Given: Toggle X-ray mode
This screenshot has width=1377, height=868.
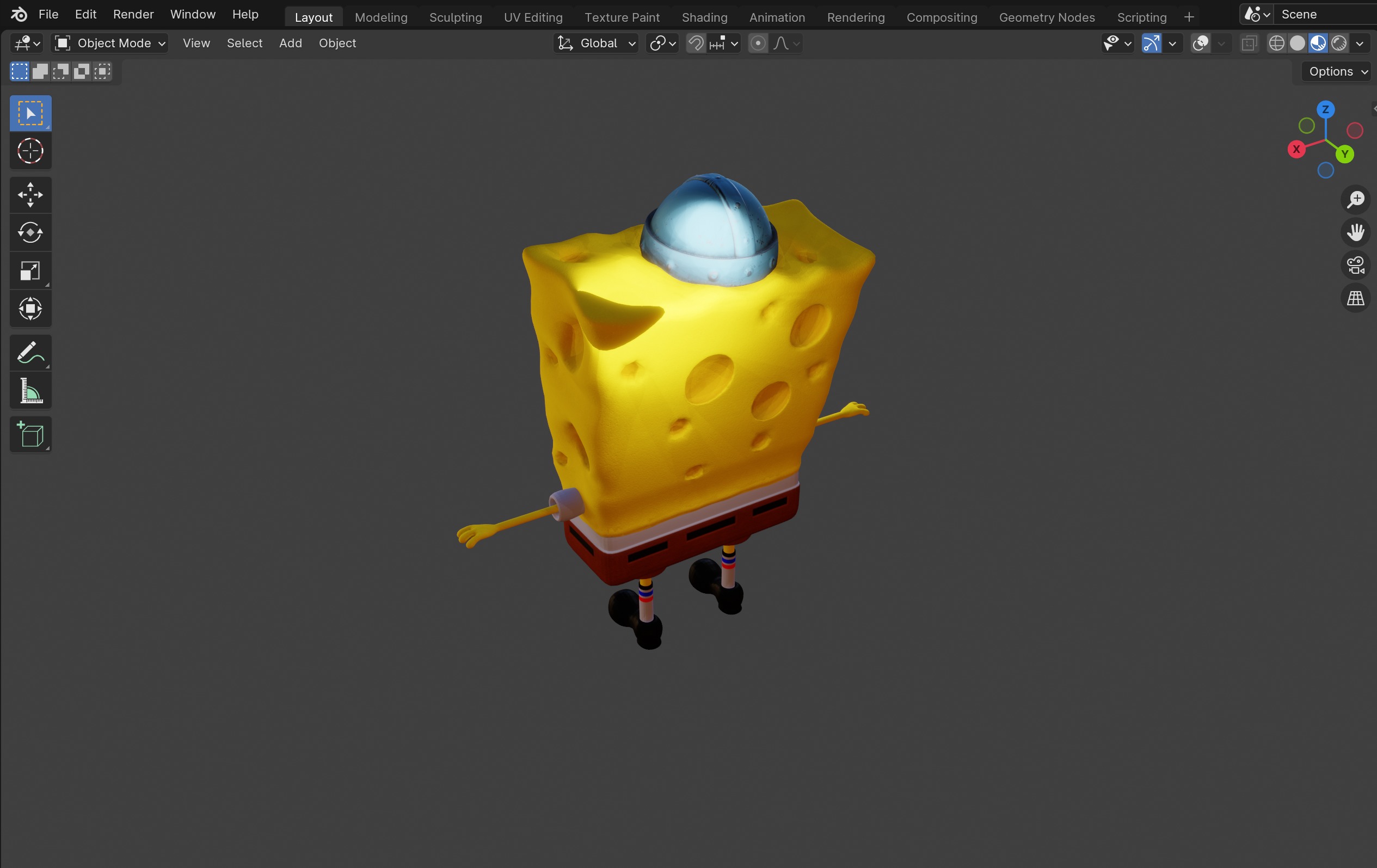Looking at the screenshot, I should click(1250, 44).
